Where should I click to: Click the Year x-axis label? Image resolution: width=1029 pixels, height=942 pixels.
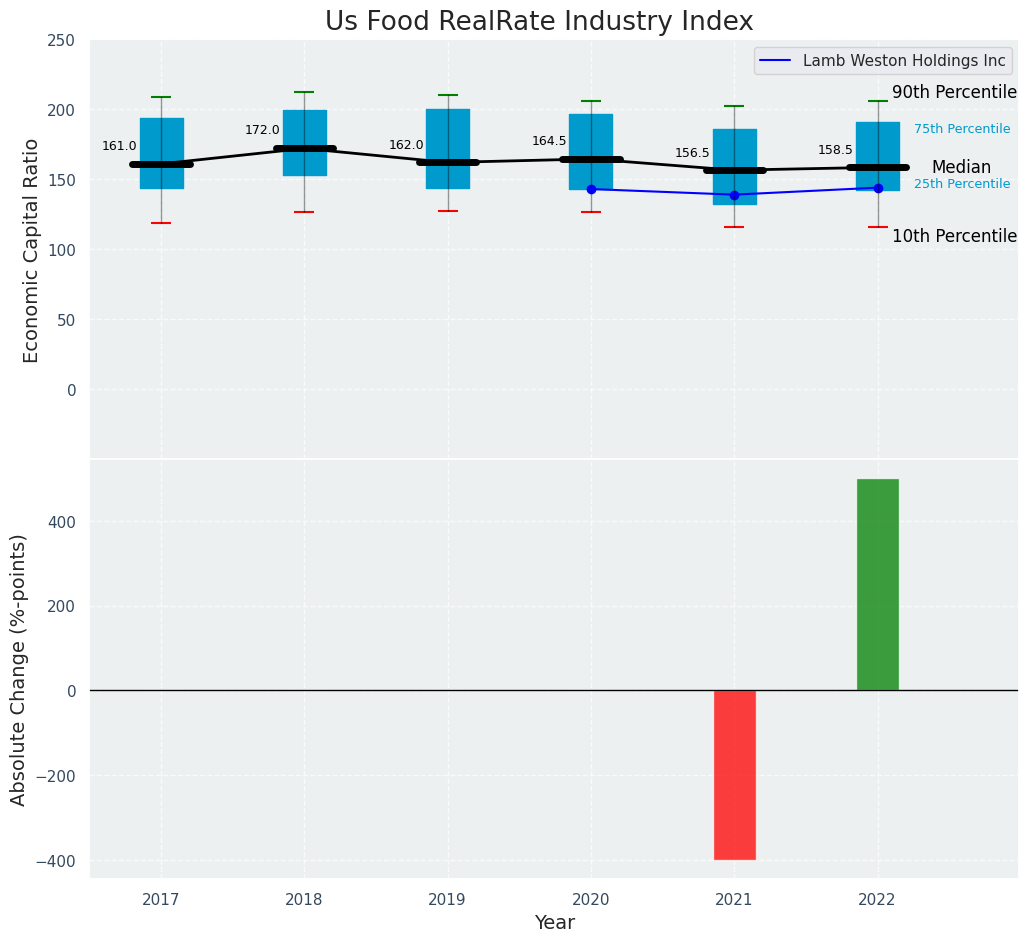point(555,922)
